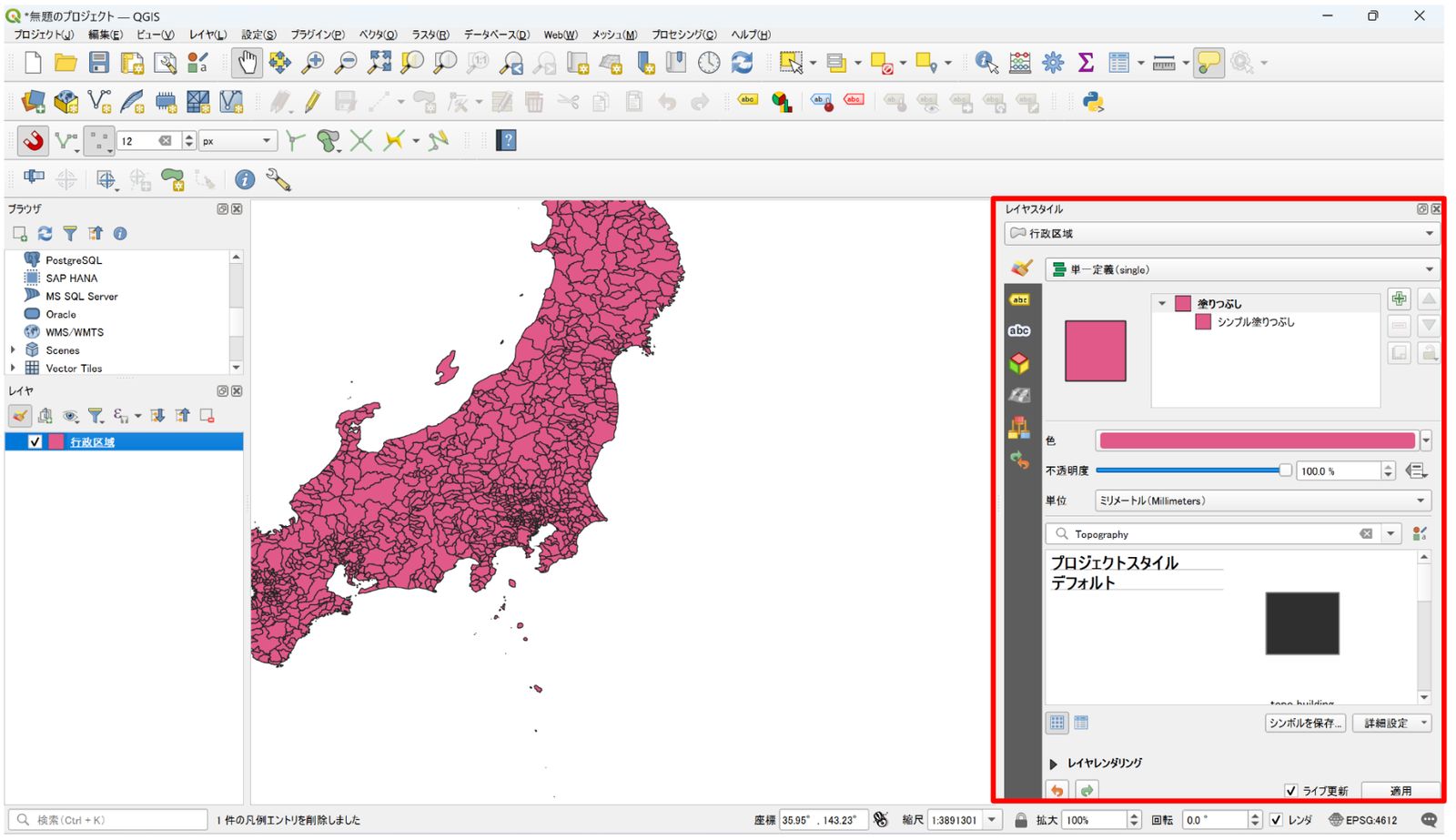This screenshot has width=1456, height=840.
Task: Open the Python console icon
Action: (x=1093, y=102)
